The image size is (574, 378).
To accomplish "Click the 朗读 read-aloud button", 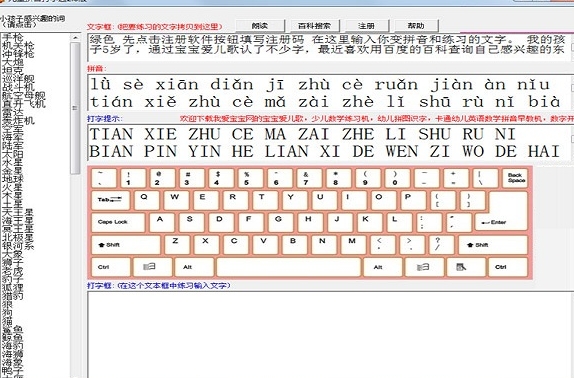I will (x=260, y=26).
